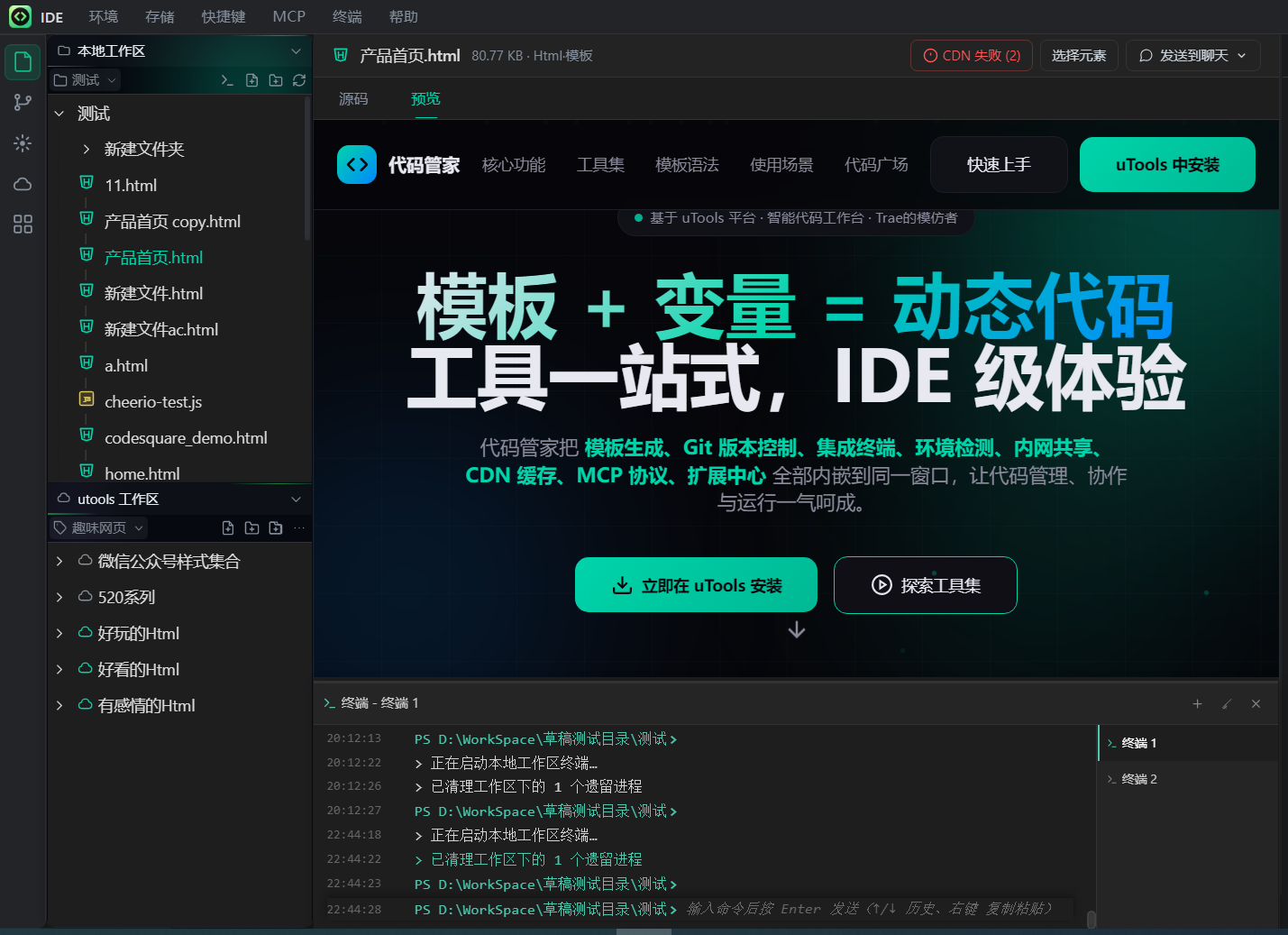This screenshot has width=1288, height=935.
Task: Click the terminal vertical scrollbar thumb
Action: (1092, 920)
